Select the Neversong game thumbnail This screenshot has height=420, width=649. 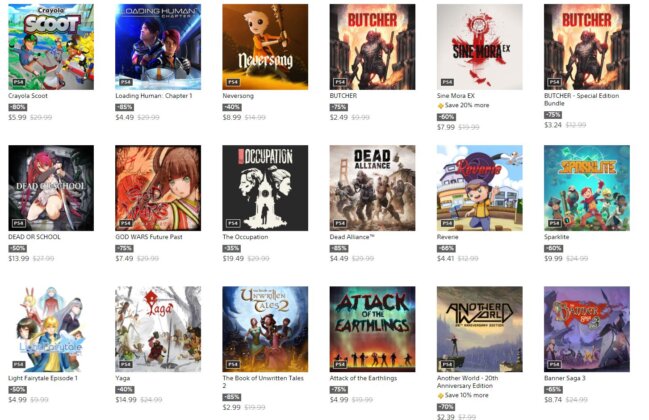pos(265,47)
